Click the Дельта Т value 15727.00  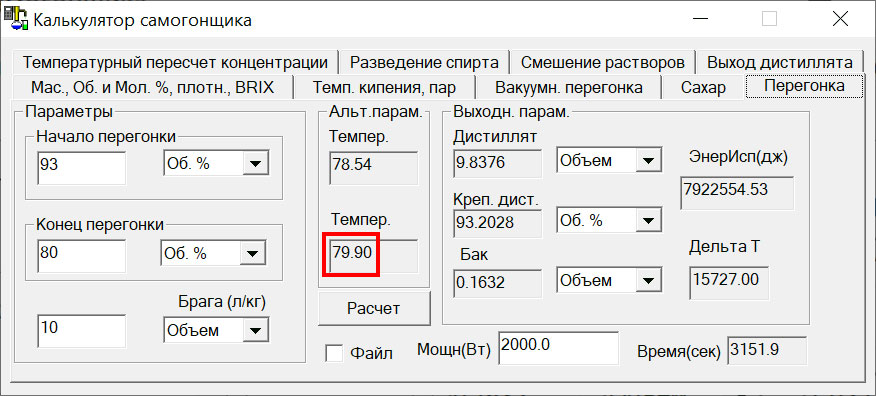pos(729,283)
